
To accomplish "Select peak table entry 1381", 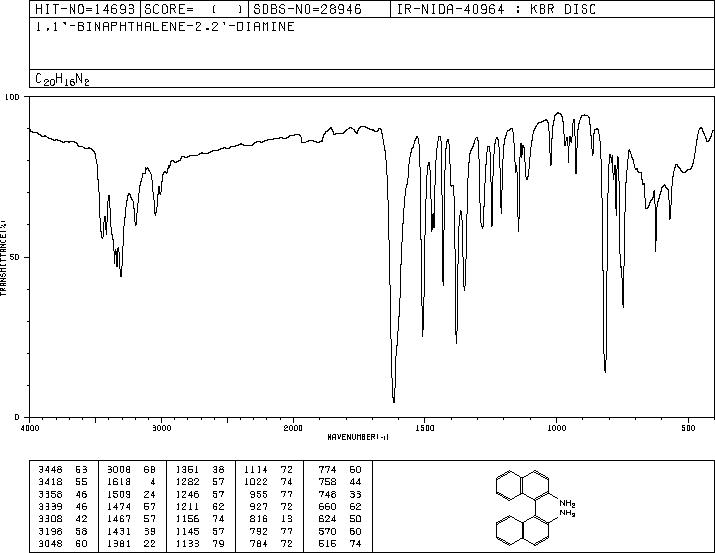I will (131, 544).
